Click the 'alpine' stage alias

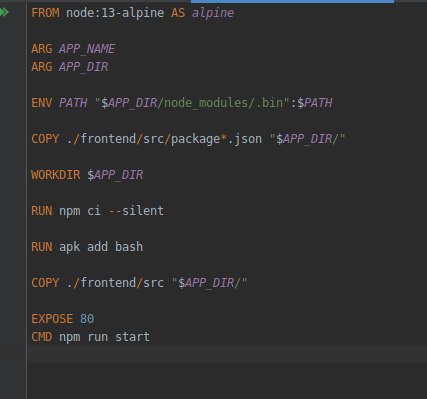point(213,13)
